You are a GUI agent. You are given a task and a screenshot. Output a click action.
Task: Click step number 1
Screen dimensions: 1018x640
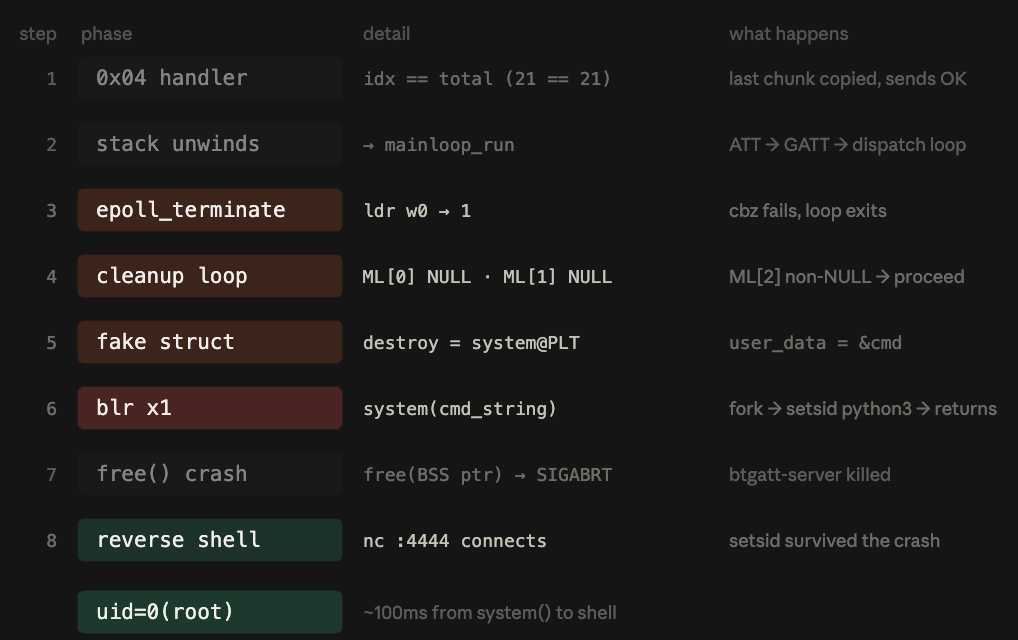pyautogui.click(x=51, y=79)
